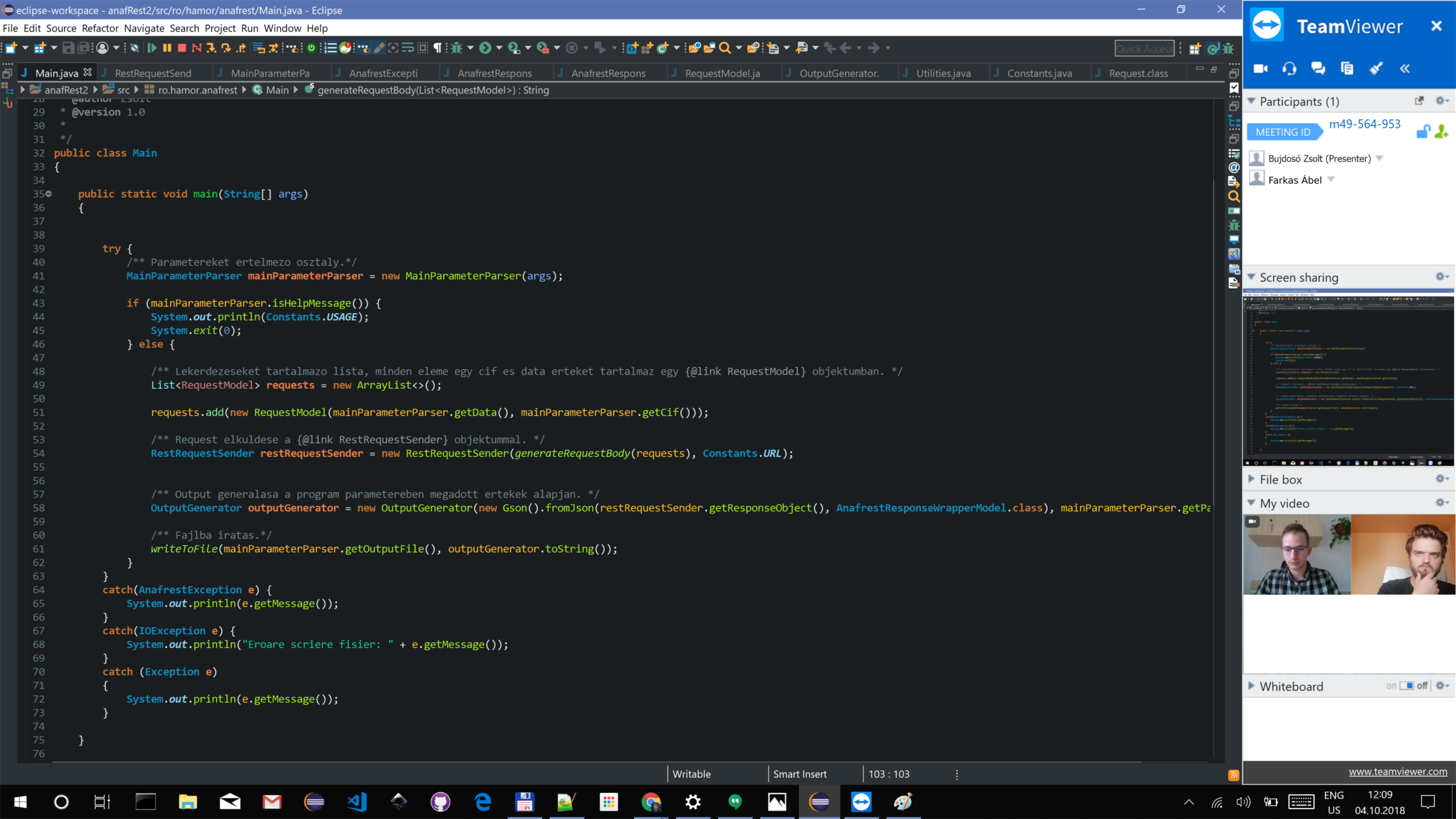Toggle Show Whitespace Characters pilcrow button
1456x819 pixels.
[437, 48]
